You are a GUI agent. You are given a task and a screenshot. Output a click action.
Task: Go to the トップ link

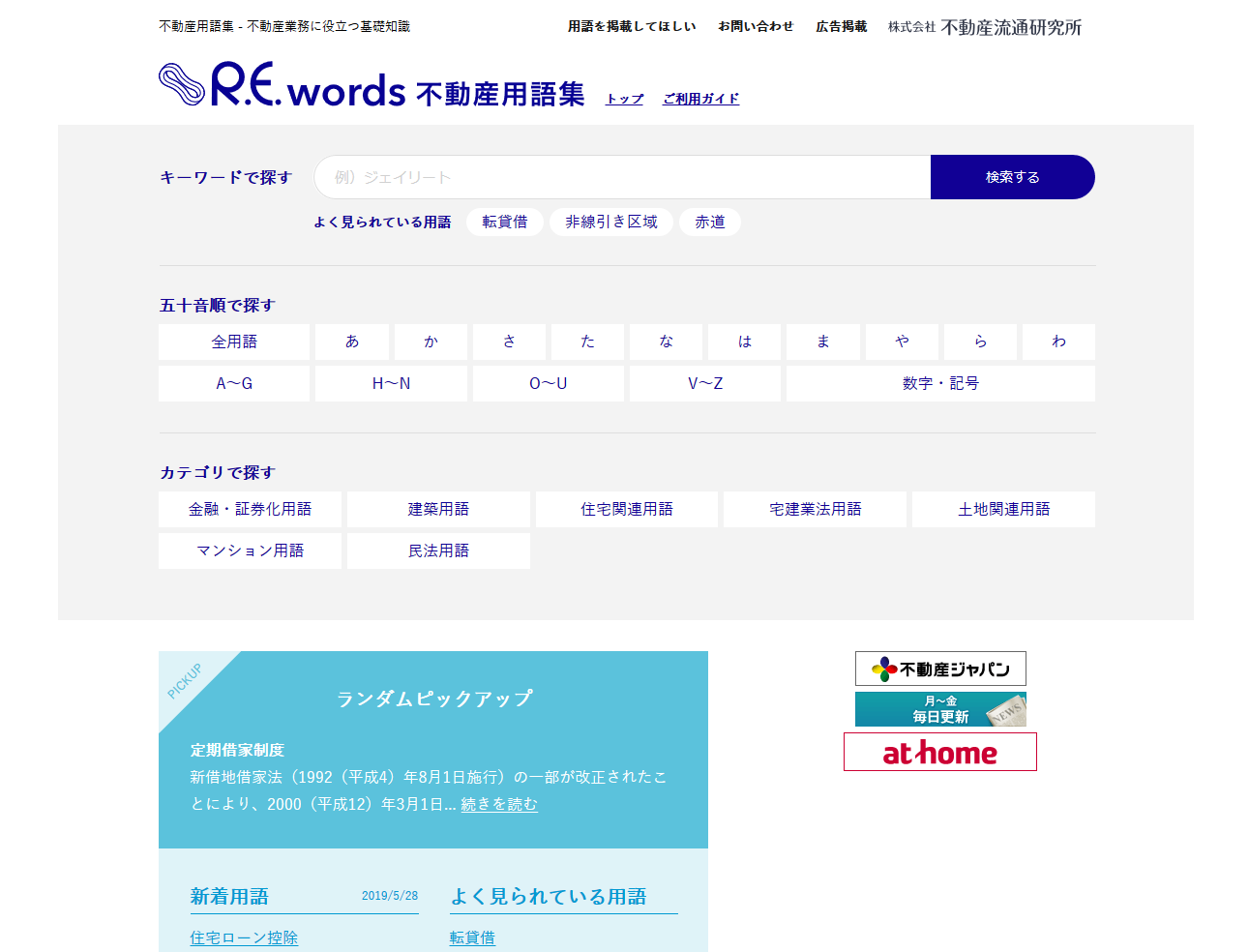(625, 99)
